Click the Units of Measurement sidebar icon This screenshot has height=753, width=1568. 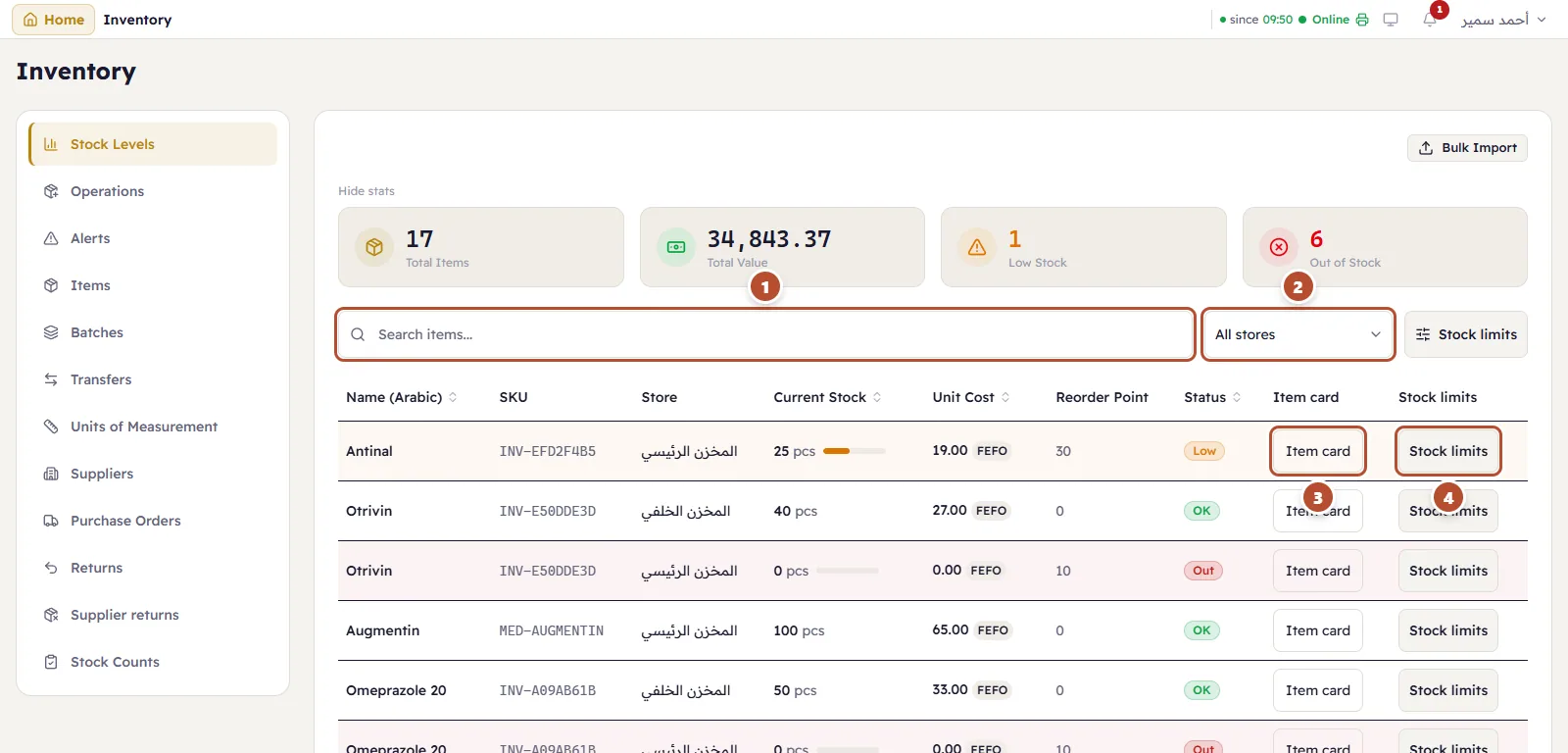click(51, 427)
